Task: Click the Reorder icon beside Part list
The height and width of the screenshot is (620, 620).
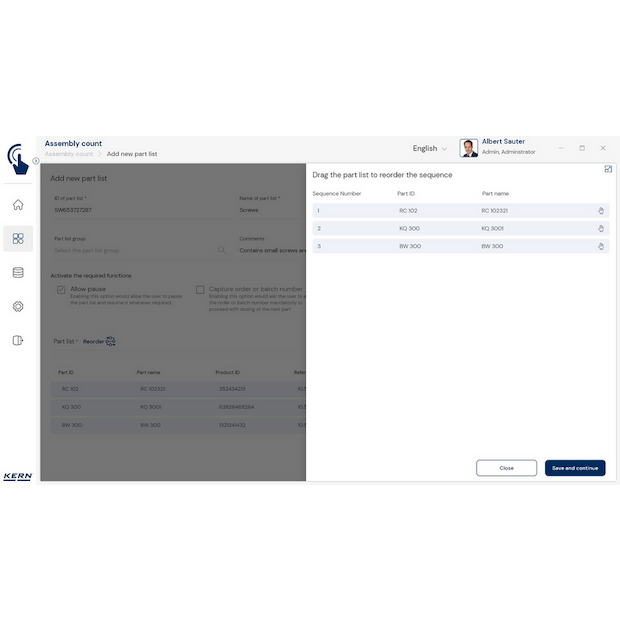Action: pos(110,341)
